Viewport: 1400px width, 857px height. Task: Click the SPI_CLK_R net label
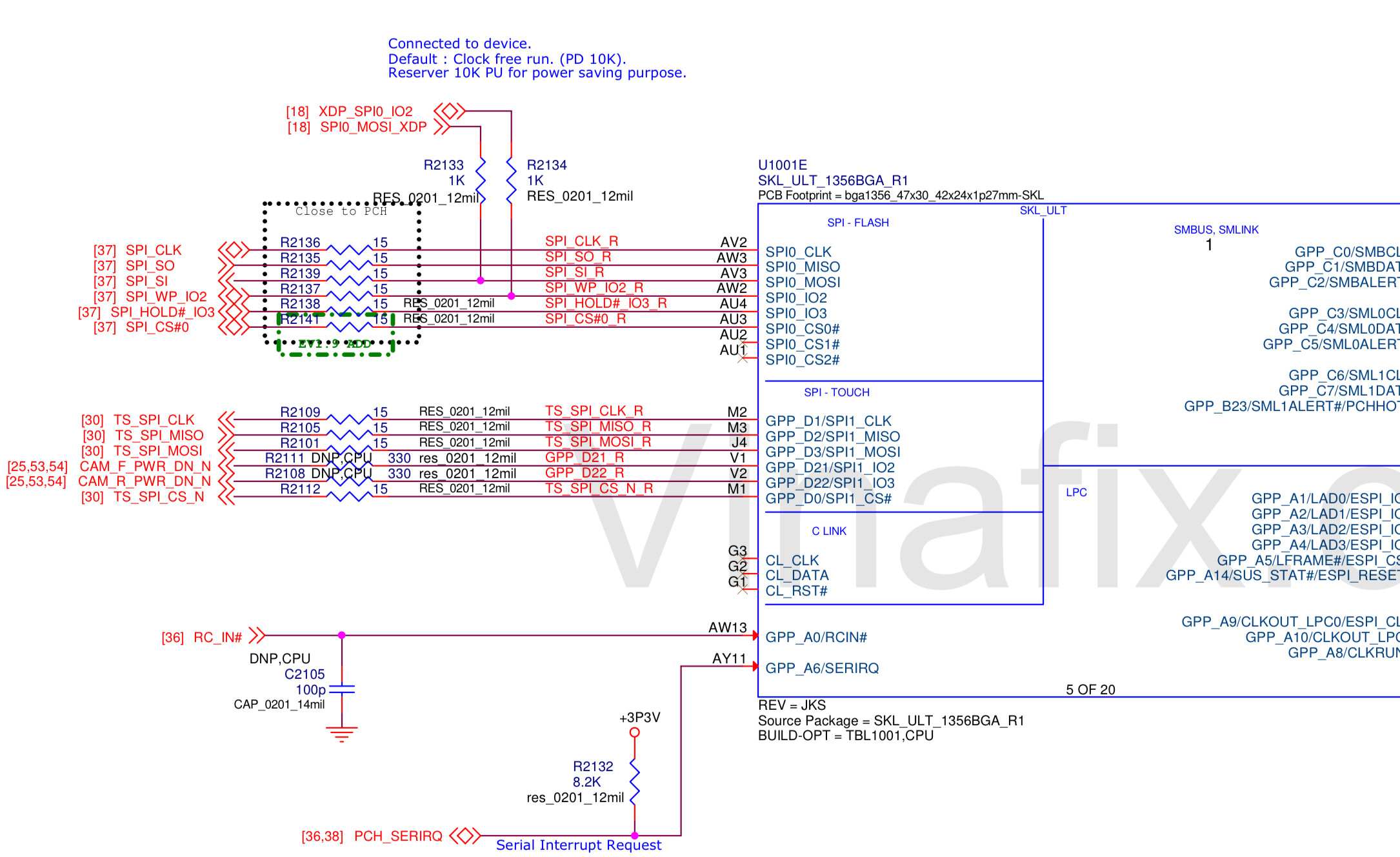tap(581, 241)
